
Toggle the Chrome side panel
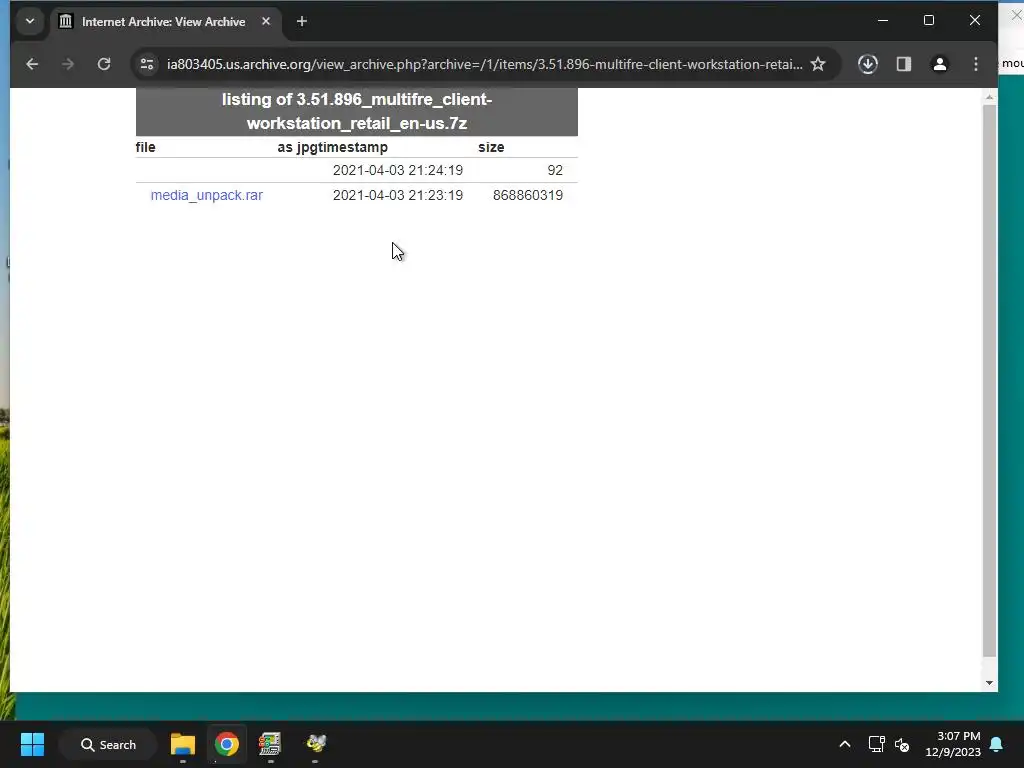tap(904, 64)
